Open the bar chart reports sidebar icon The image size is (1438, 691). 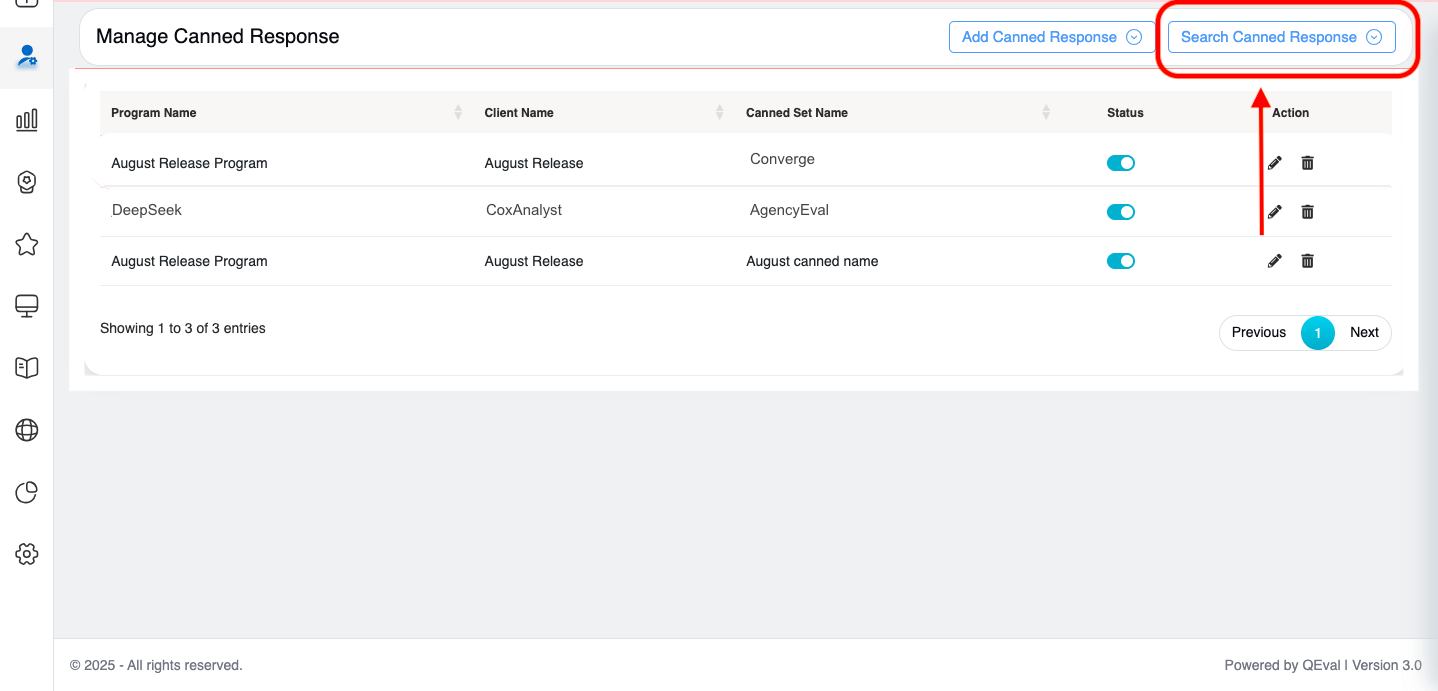point(27,121)
